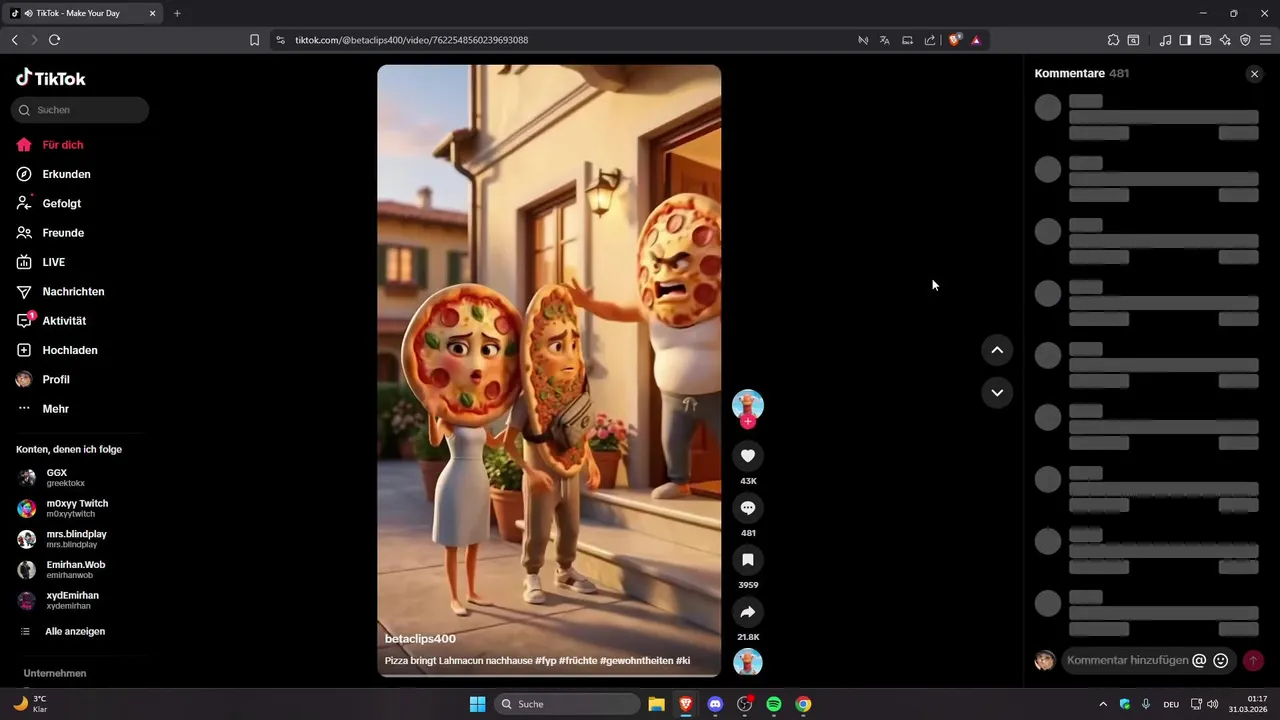
Task: Open the Leo AI sparkle icon
Action: click(1225, 40)
